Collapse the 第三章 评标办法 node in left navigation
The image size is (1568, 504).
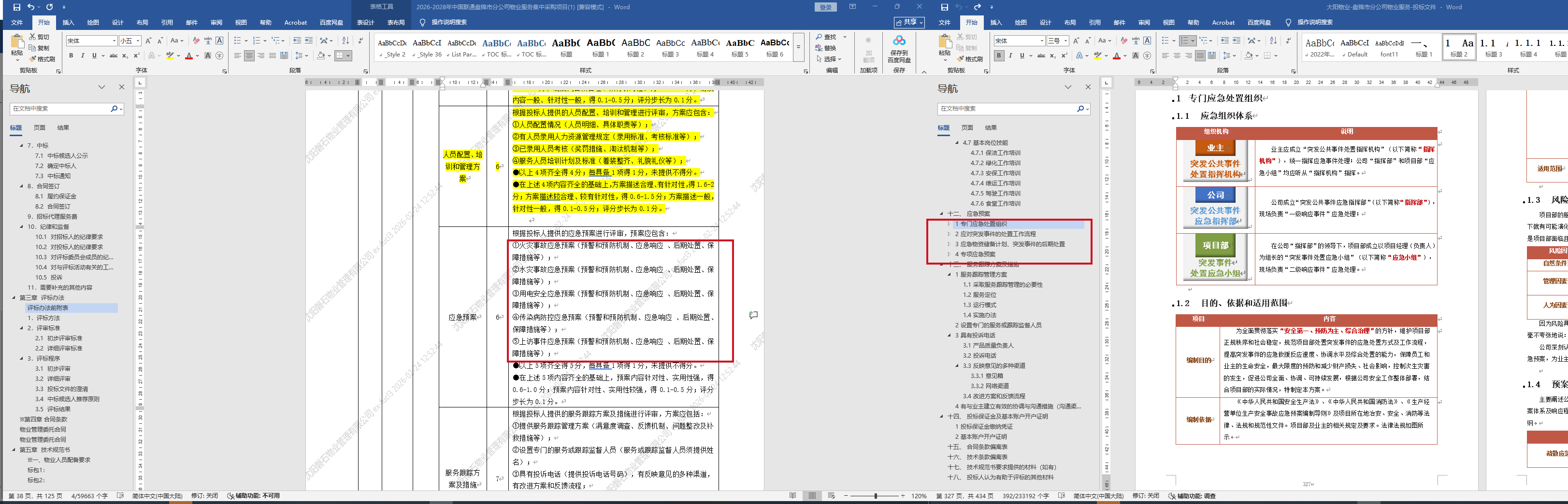point(14,298)
